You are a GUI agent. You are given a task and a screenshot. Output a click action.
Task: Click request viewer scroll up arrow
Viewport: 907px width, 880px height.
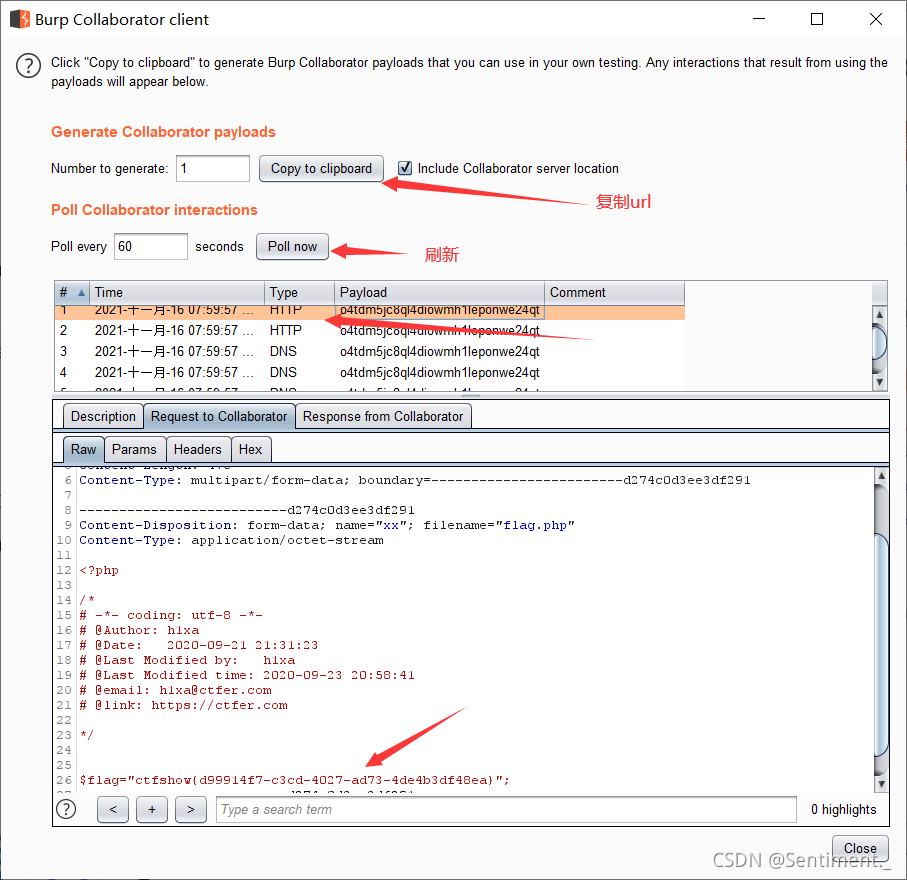881,476
